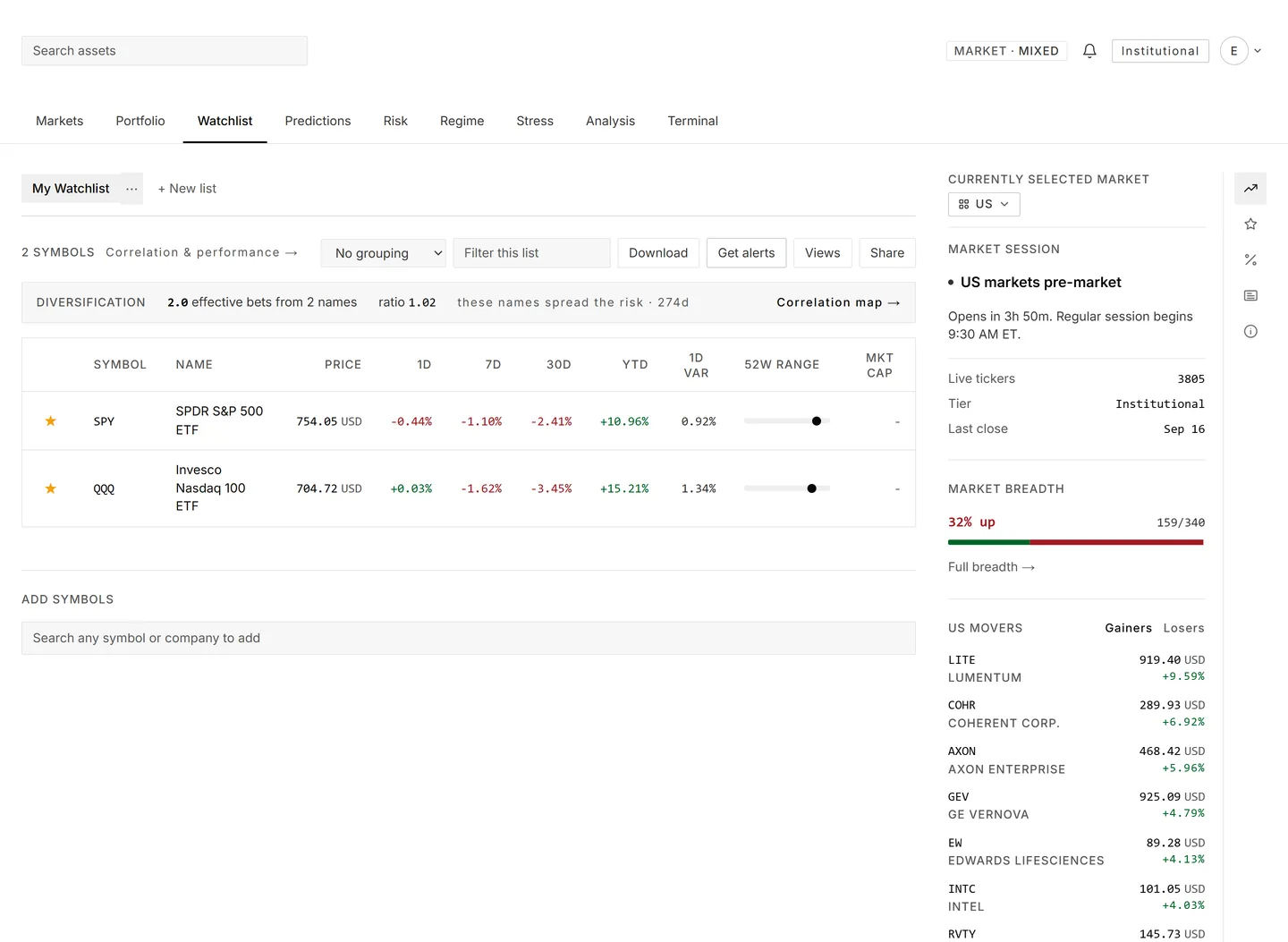
Task: Click the E user avatar
Action: point(1233,51)
